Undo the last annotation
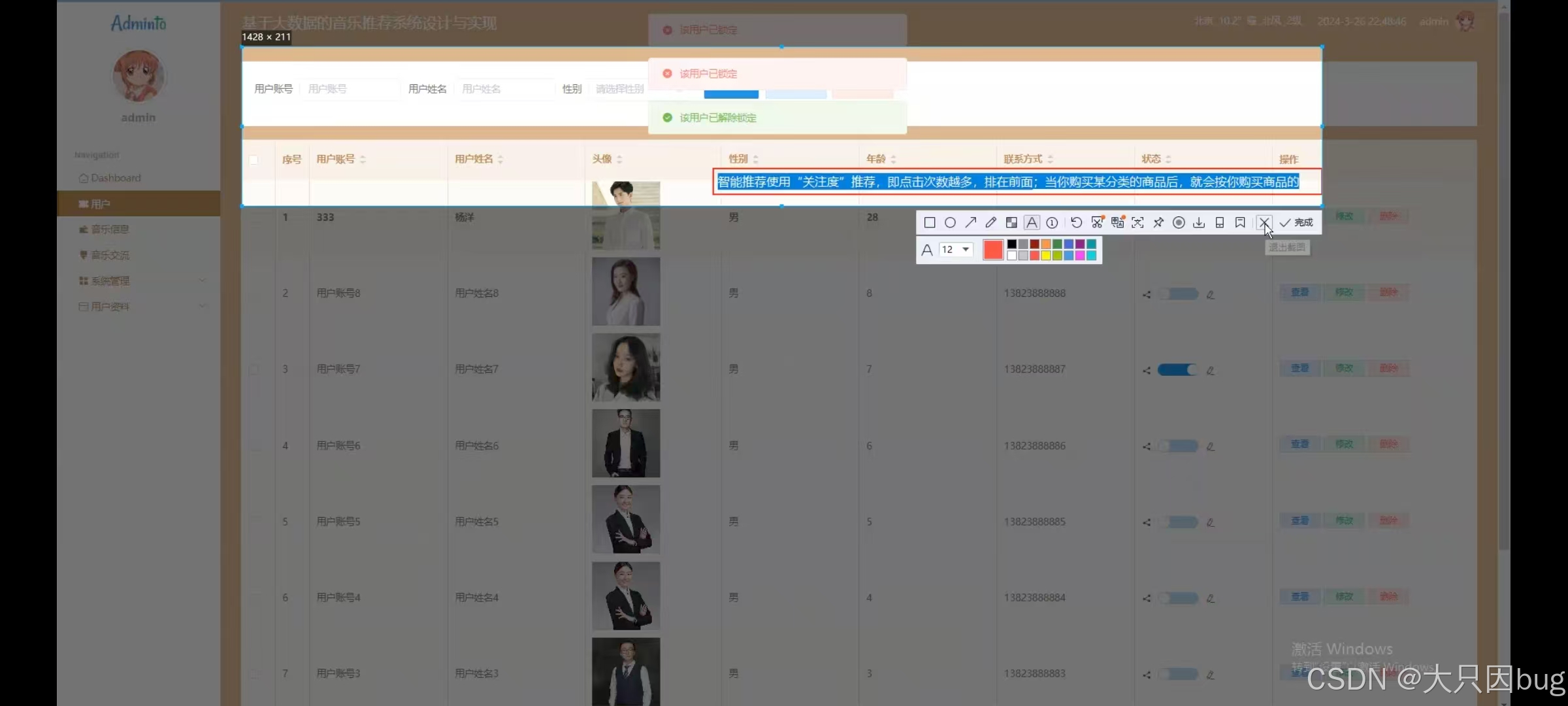This screenshot has width=1568, height=706. click(x=1076, y=223)
